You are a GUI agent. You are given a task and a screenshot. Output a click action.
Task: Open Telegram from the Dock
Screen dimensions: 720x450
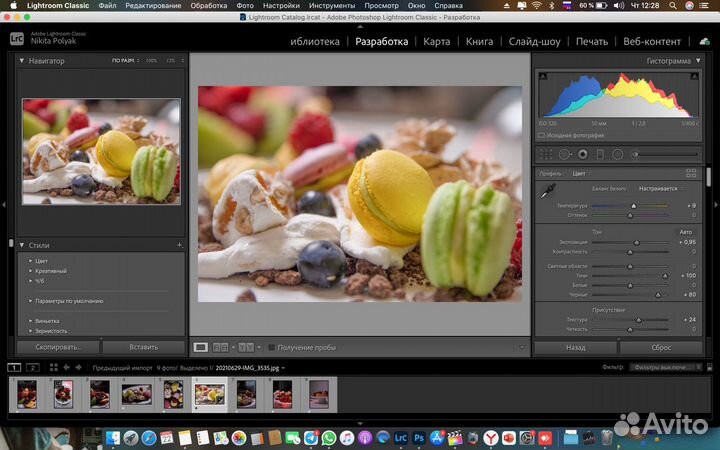pos(311,438)
